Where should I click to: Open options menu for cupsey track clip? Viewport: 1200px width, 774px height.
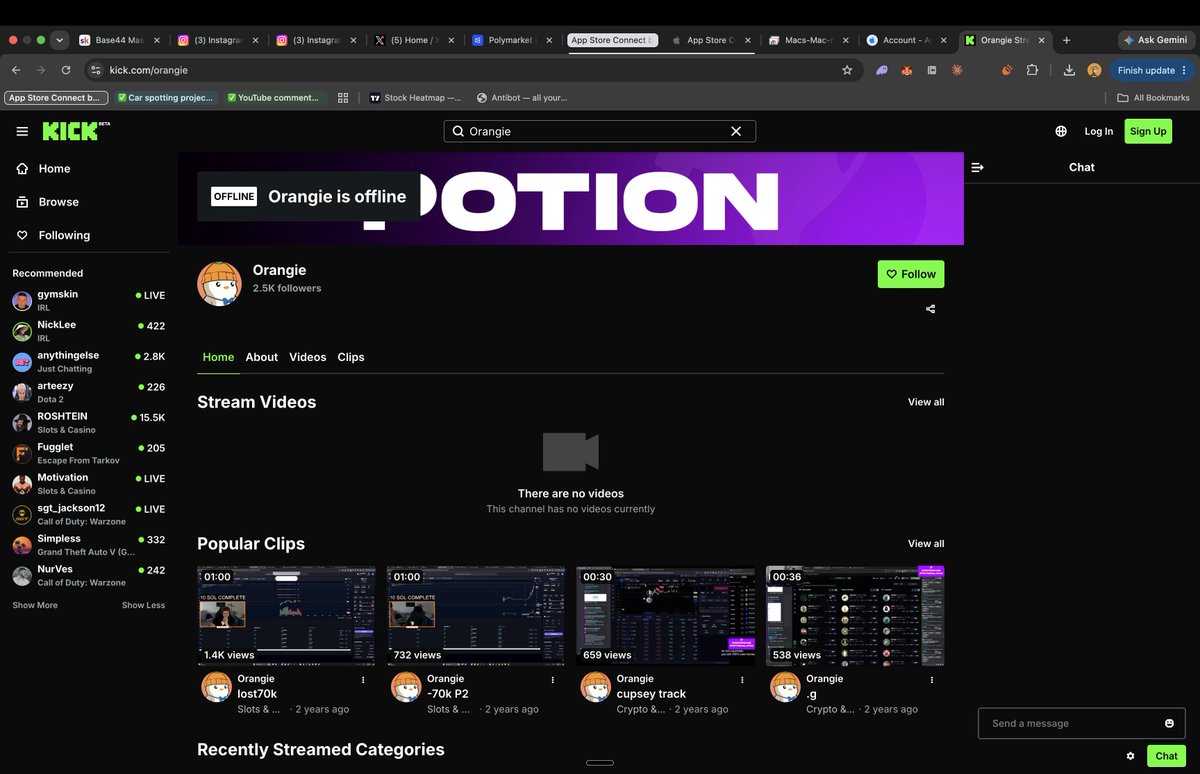[742, 679]
